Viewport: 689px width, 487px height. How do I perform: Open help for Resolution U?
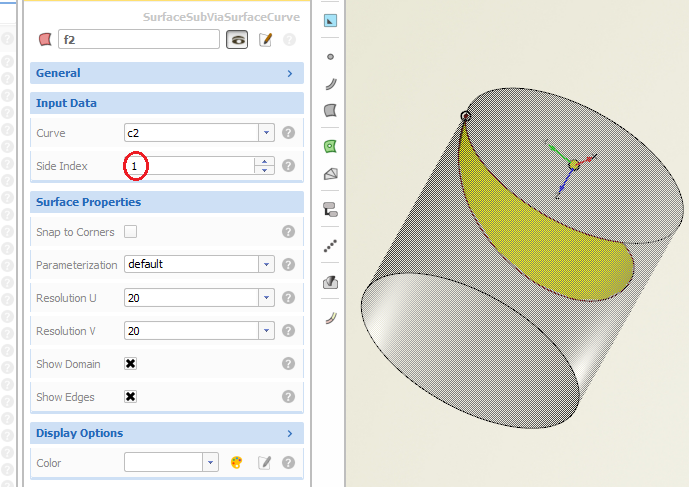click(x=288, y=298)
